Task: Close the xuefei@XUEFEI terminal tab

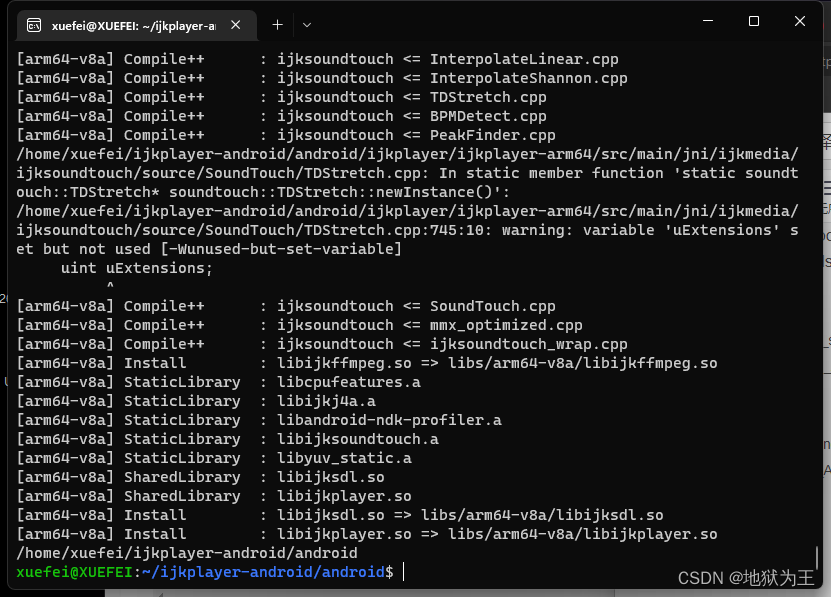Action: pos(236,25)
